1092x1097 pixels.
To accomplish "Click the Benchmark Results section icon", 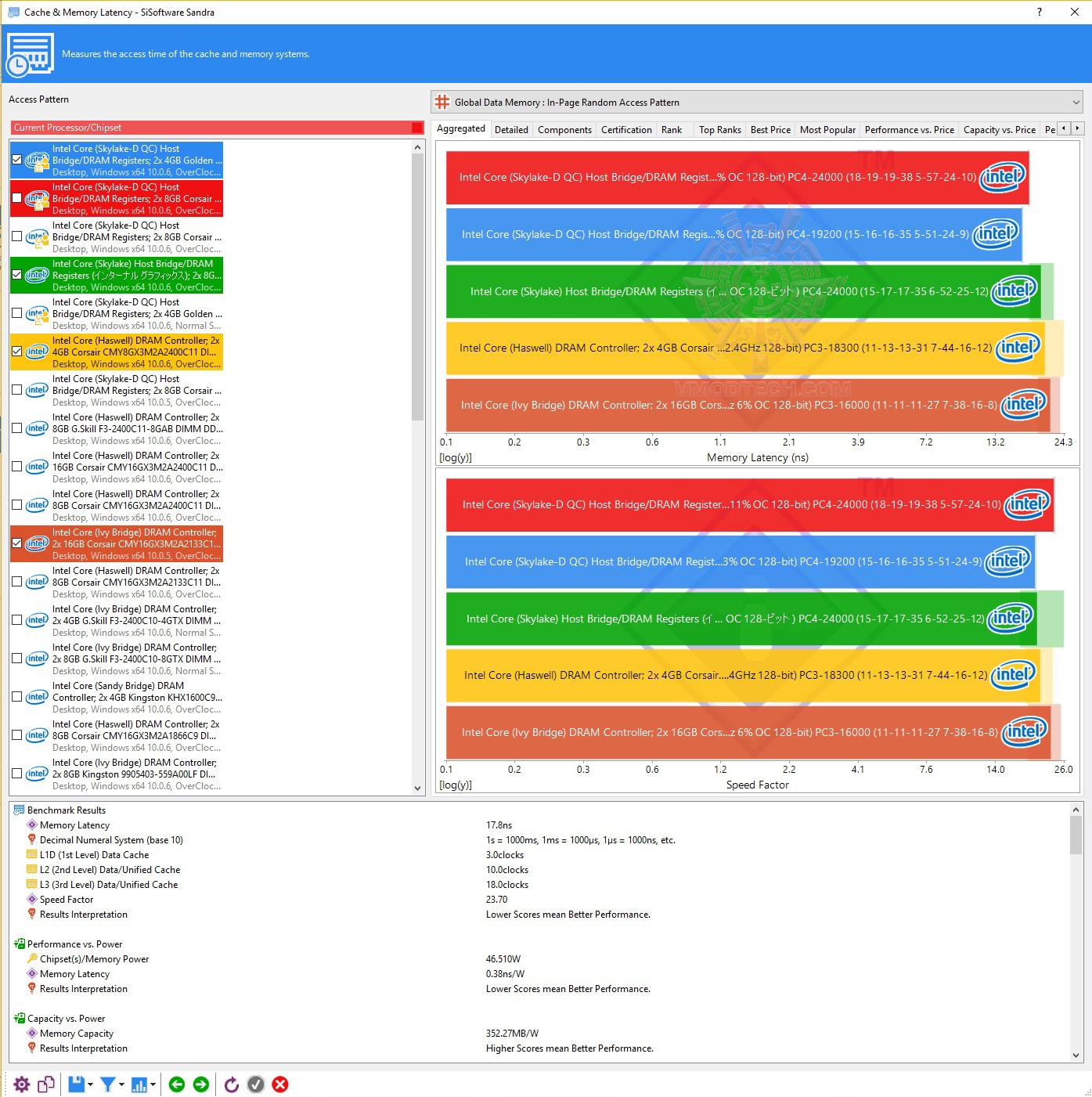I will pyautogui.click(x=19, y=810).
